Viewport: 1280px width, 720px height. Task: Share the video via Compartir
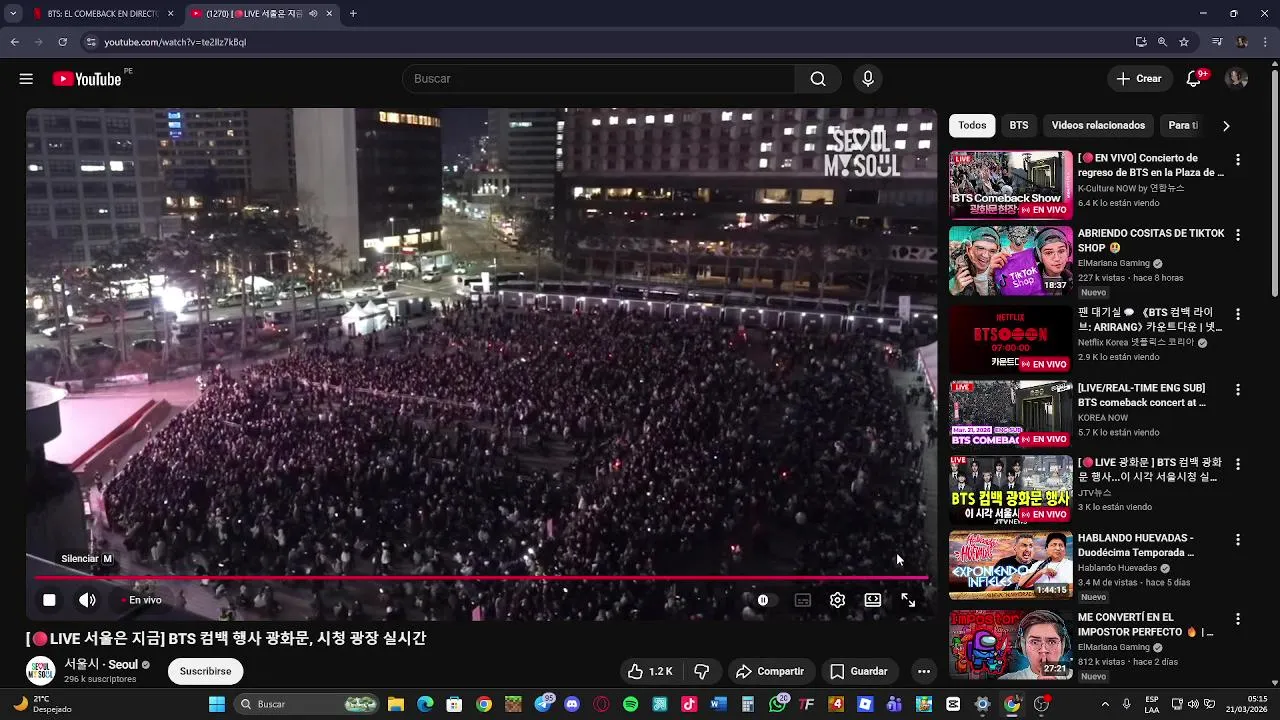click(770, 671)
